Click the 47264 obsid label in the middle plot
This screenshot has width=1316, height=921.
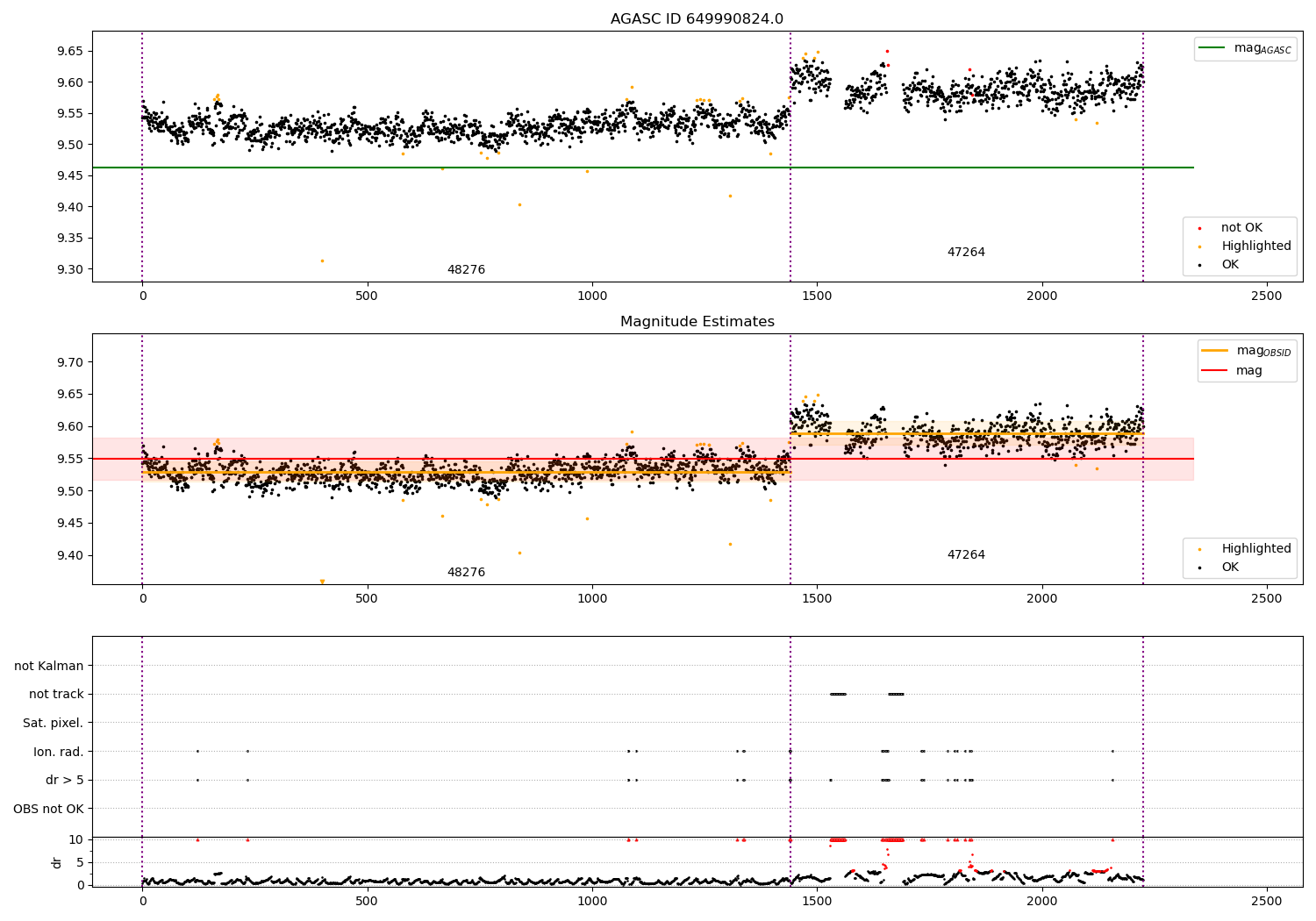966,555
